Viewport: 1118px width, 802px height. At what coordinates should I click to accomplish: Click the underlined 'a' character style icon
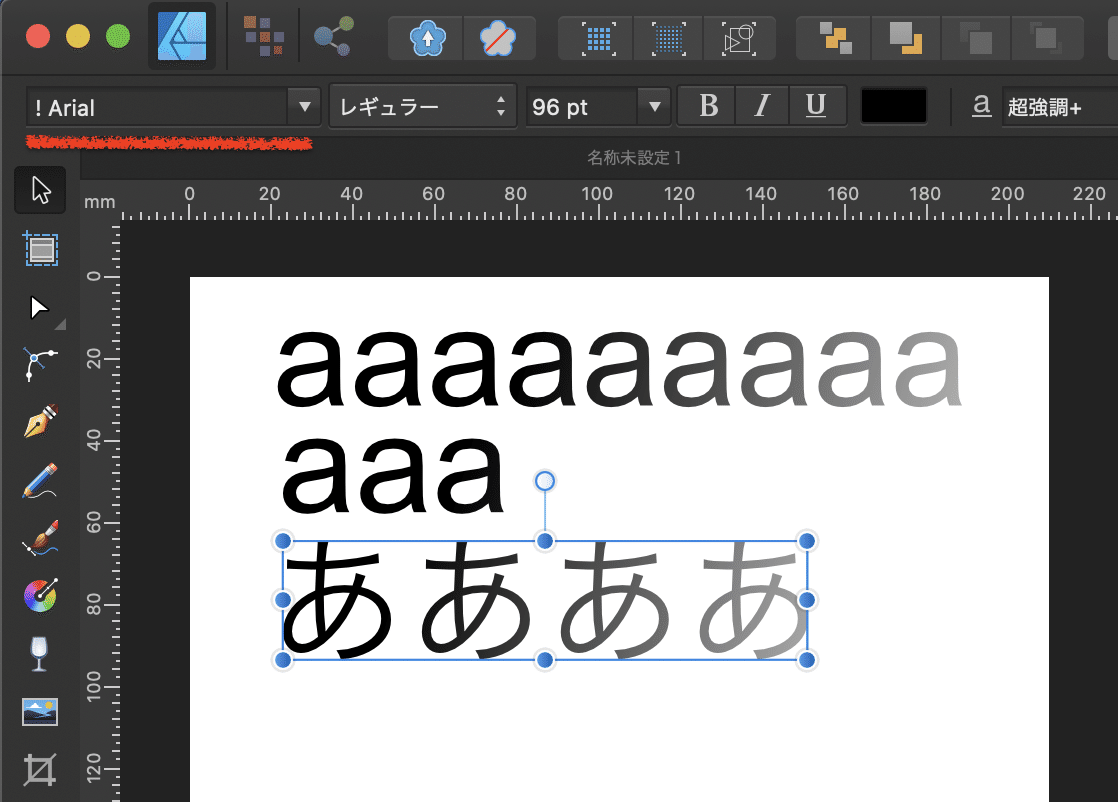pyautogui.click(x=981, y=106)
